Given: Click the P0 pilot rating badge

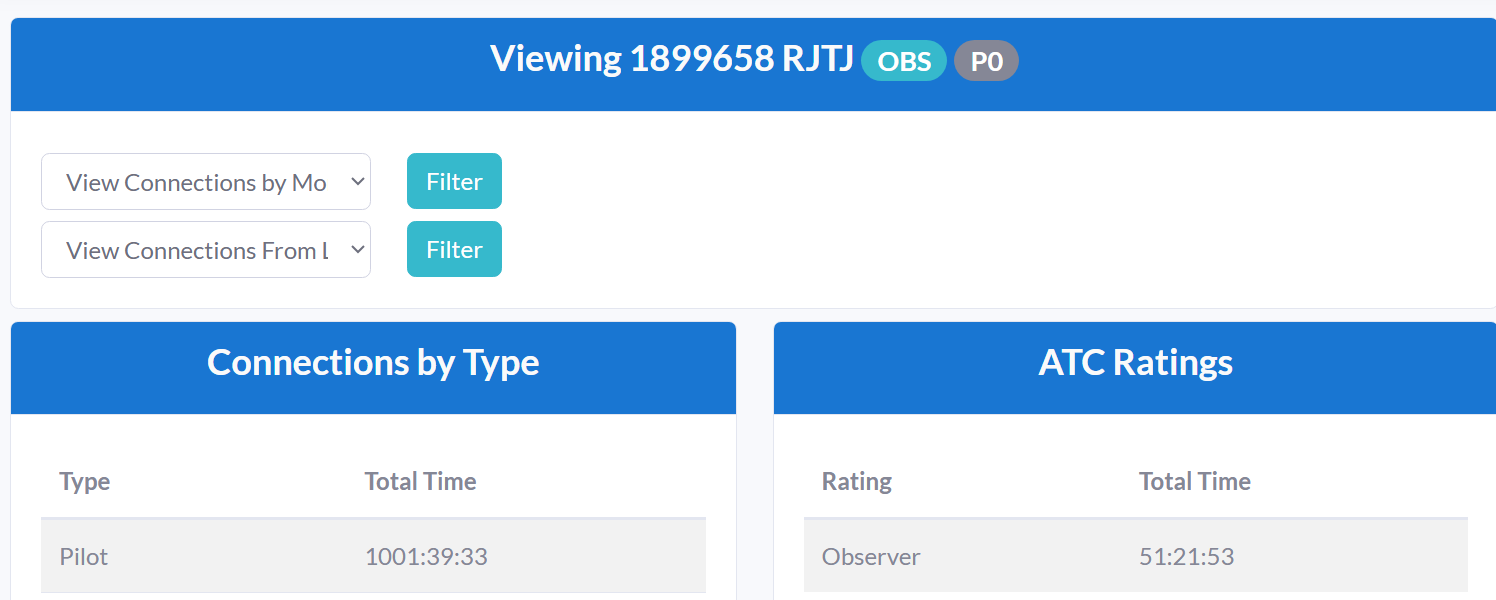Looking at the screenshot, I should 986,61.
